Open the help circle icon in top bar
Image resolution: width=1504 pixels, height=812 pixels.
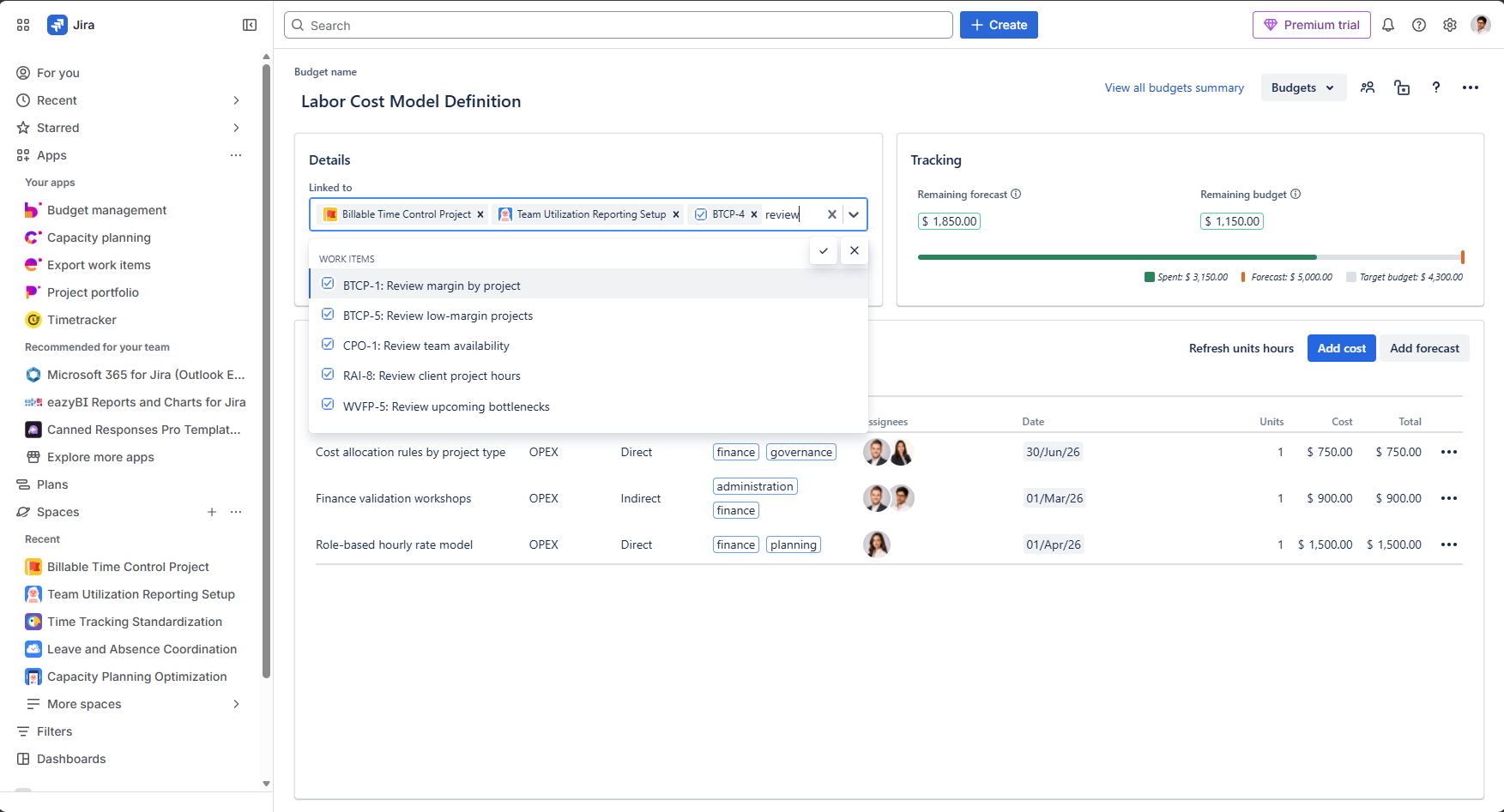click(1419, 25)
